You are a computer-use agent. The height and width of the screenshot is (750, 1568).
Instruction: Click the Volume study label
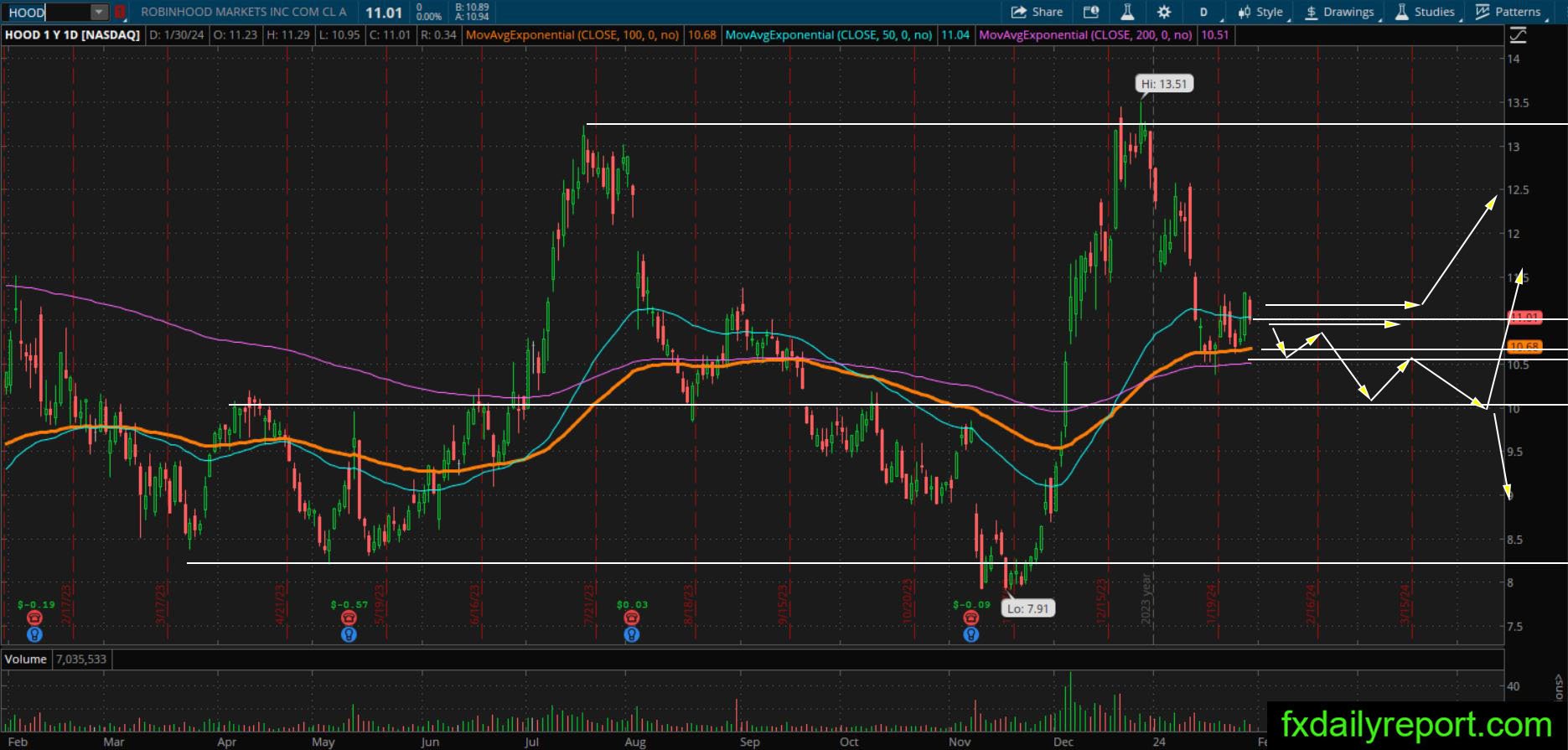(x=26, y=659)
